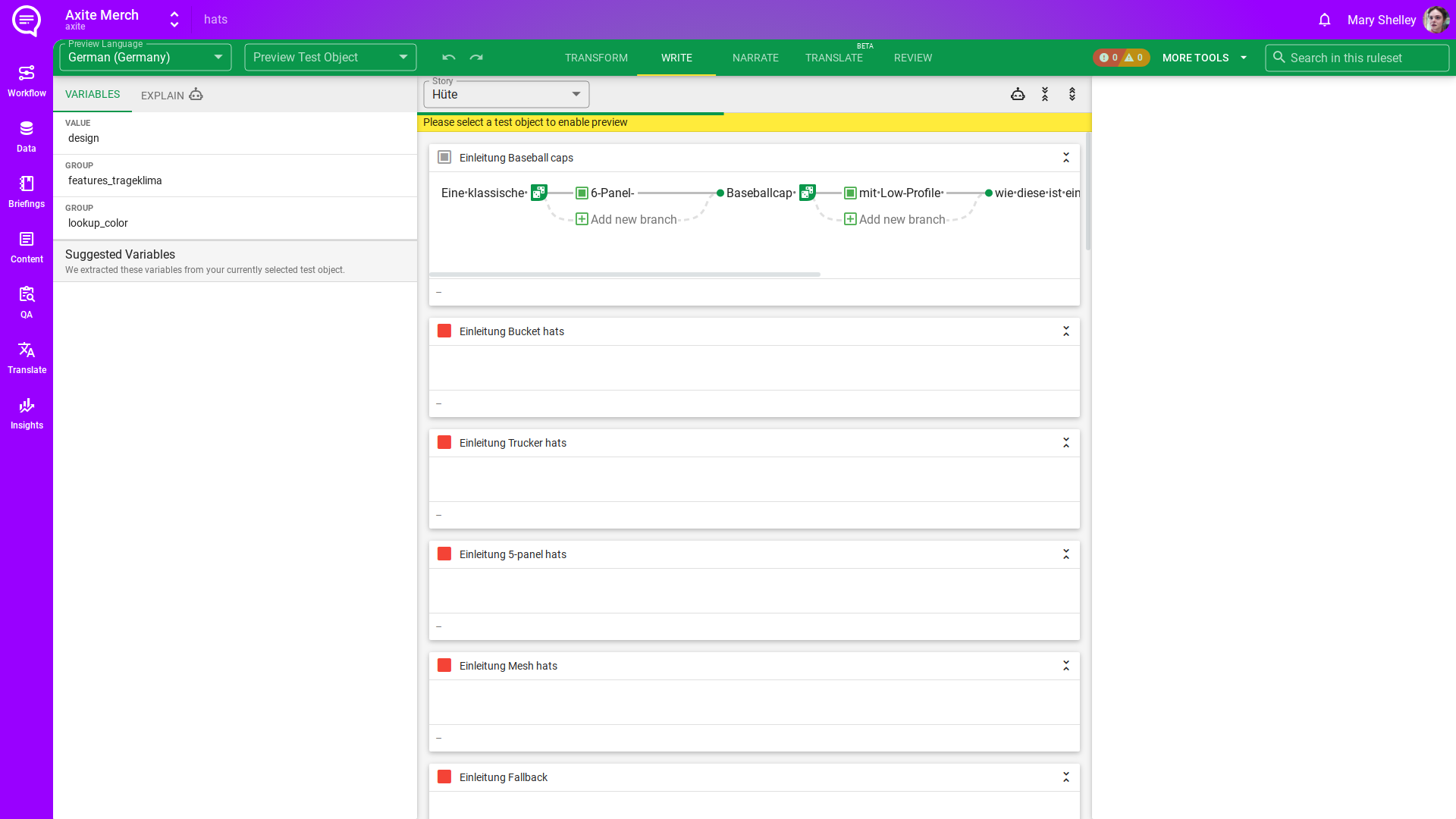
Task: Click the branch icon after 'Eine klassische'
Action: pos(538,193)
